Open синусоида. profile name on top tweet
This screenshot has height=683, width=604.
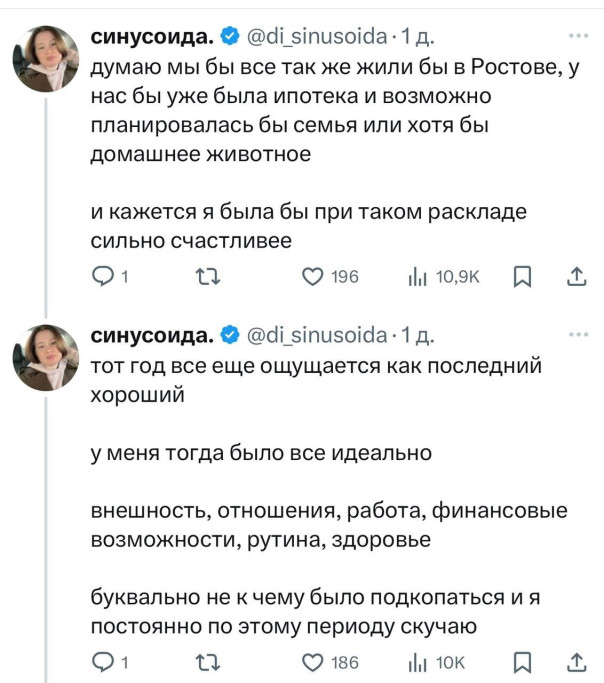pos(151,38)
